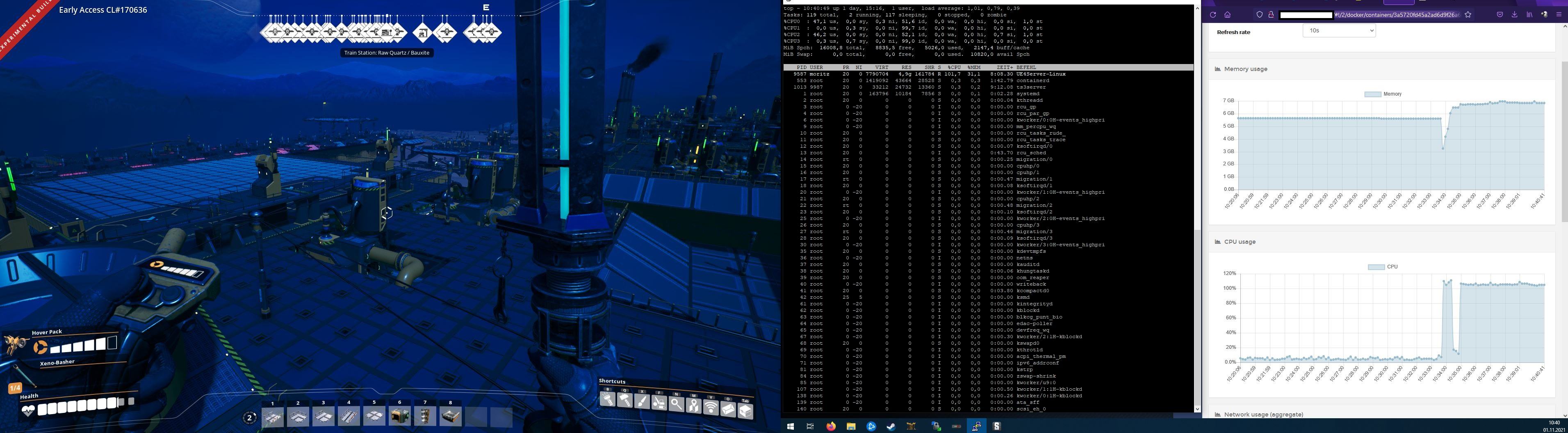
Task: Open the tracking protection shield icon
Action: (x=1259, y=15)
